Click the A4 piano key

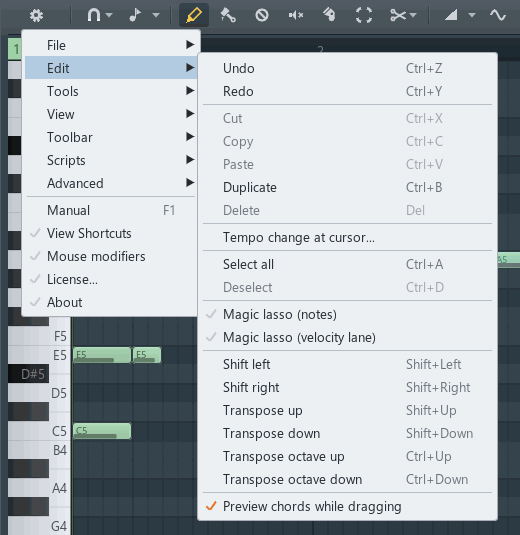[x=39, y=488]
